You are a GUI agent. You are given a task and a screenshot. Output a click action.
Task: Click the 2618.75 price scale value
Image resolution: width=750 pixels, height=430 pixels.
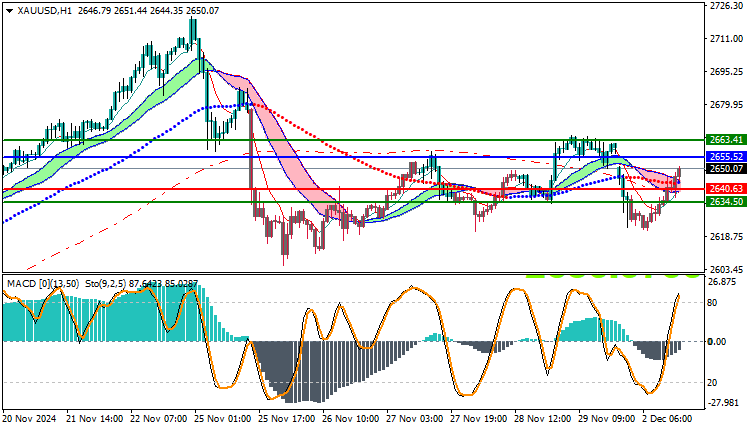point(727,237)
